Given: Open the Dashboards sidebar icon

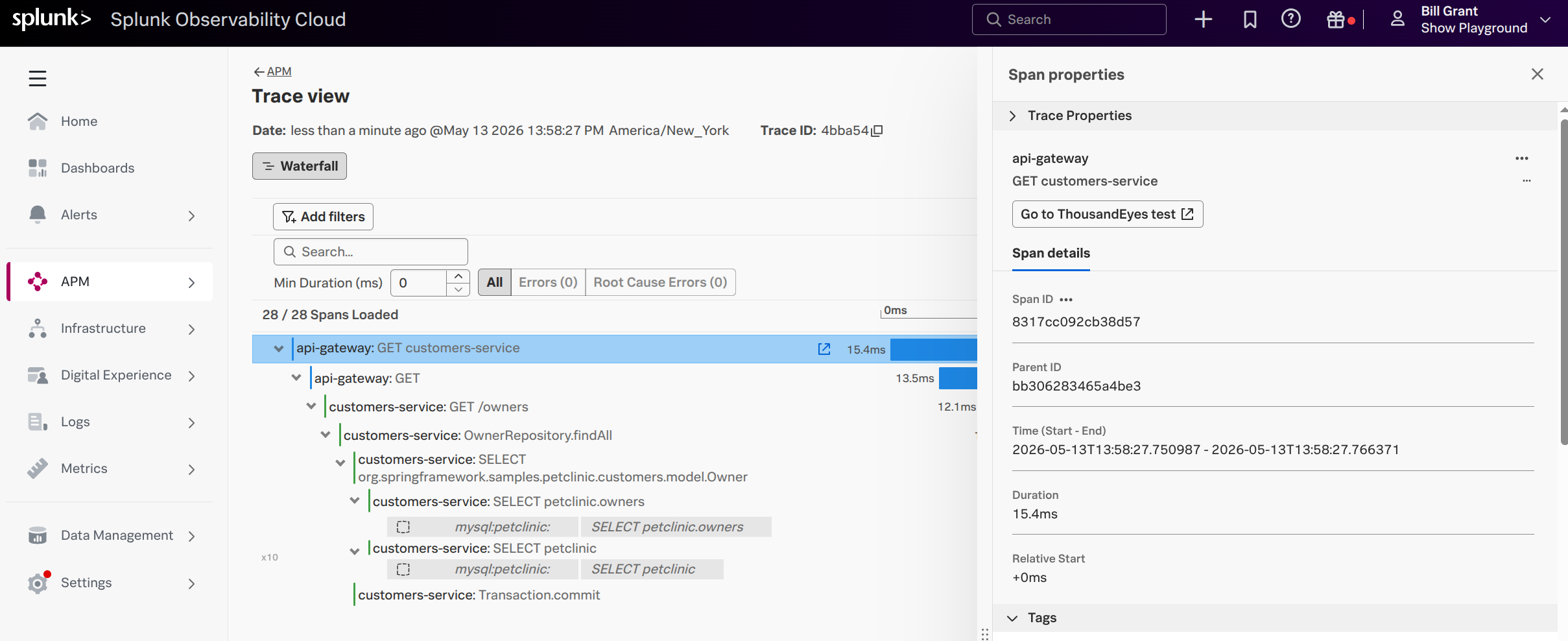Looking at the screenshot, I should tap(38, 168).
